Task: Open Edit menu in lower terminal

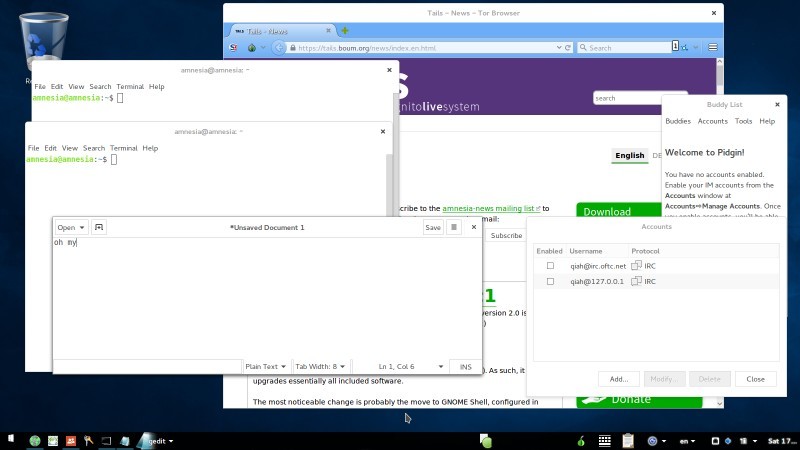Action: [x=51, y=148]
